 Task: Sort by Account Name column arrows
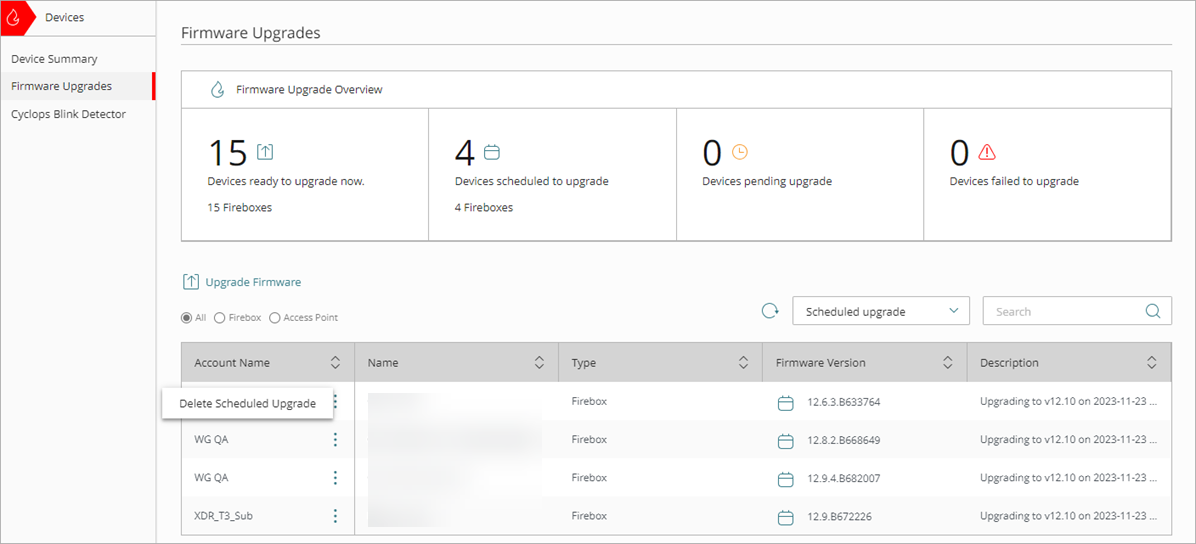335,363
